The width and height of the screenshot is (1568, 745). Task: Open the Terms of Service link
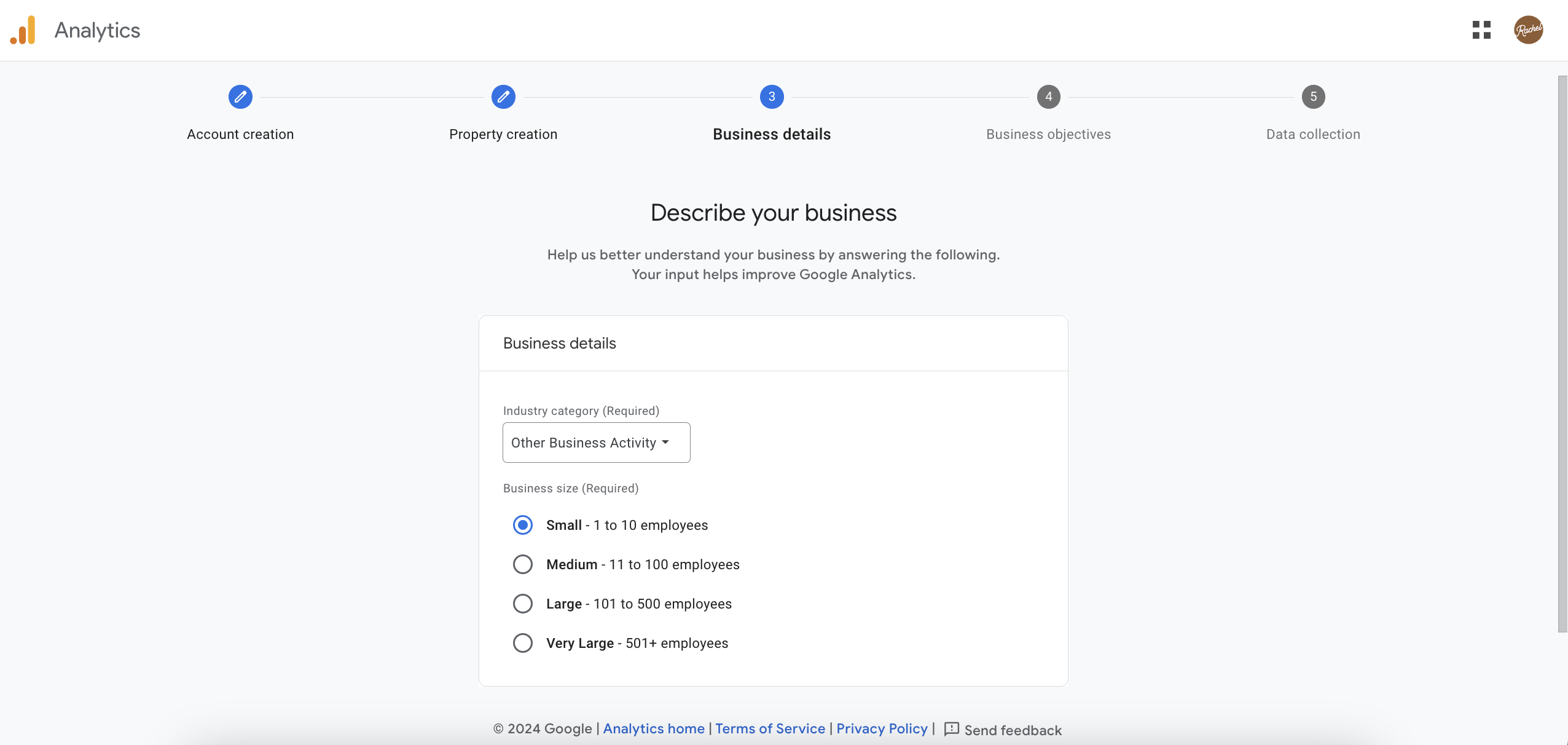tap(770, 729)
